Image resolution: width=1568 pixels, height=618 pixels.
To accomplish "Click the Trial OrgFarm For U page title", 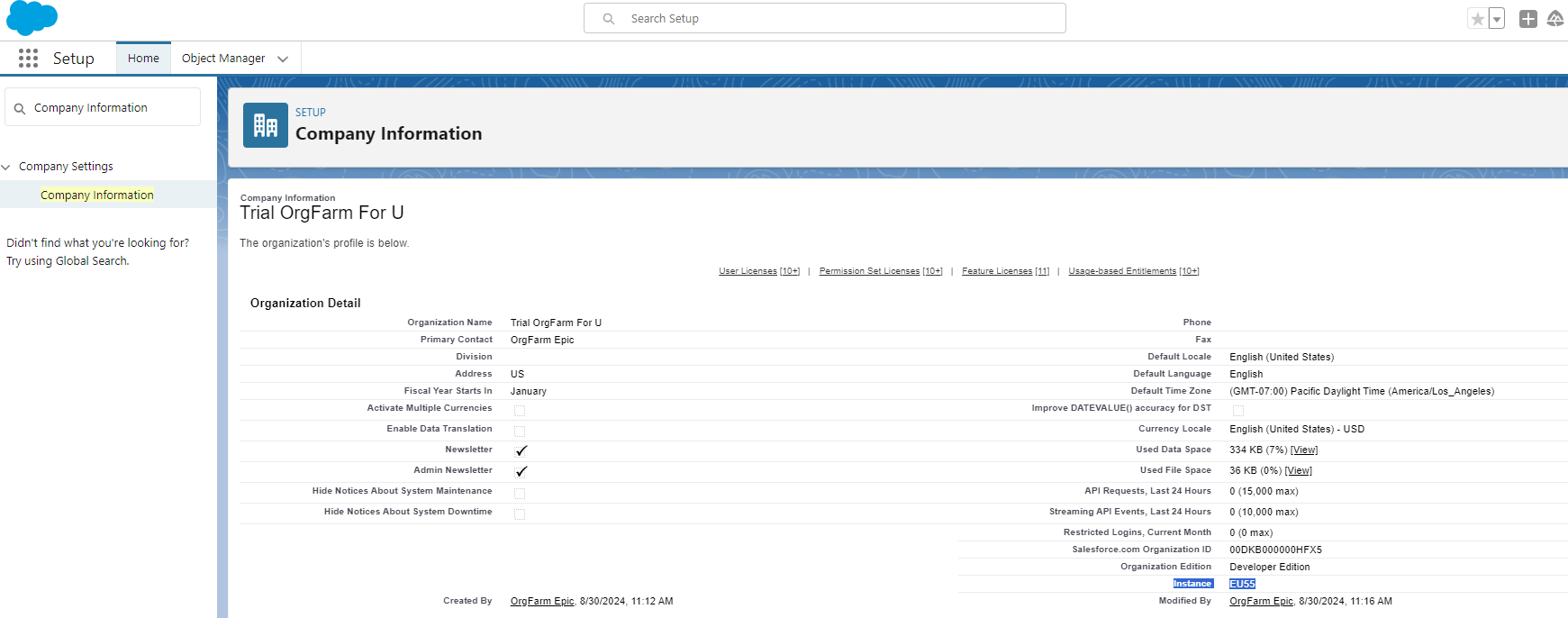I will (x=322, y=213).
